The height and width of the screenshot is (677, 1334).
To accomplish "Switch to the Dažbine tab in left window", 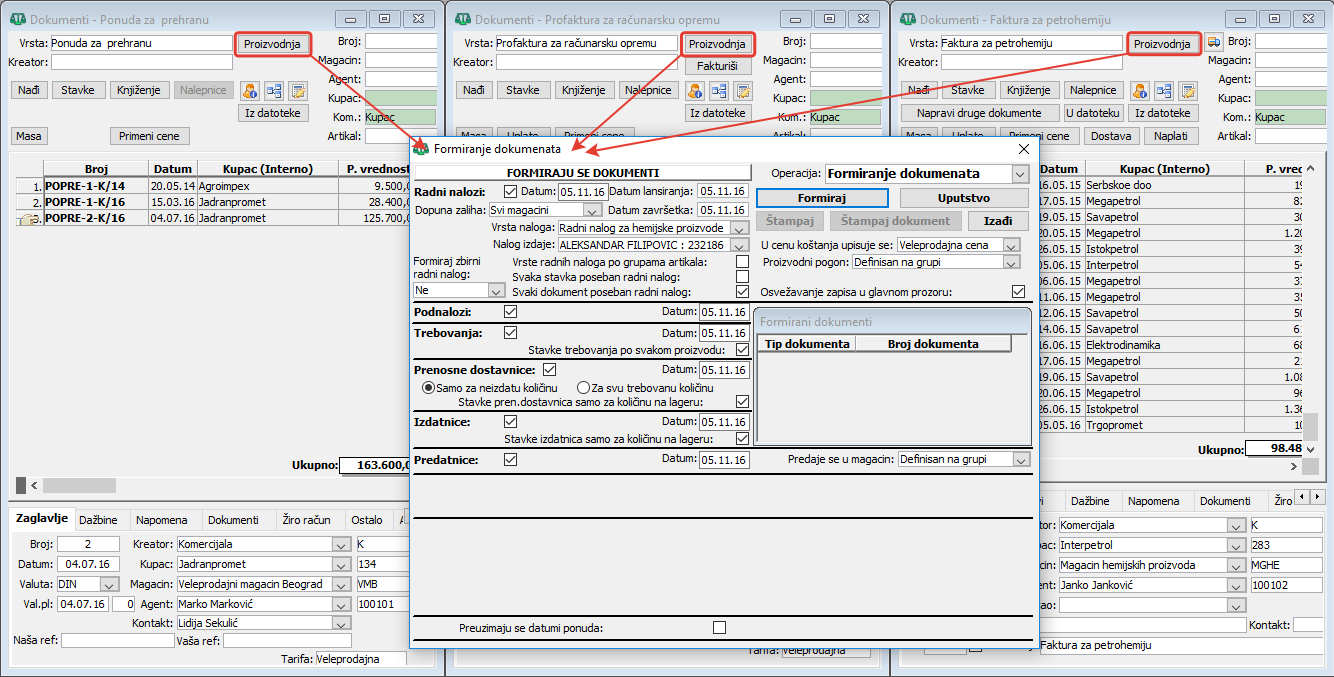I will click(x=98, y=520).
